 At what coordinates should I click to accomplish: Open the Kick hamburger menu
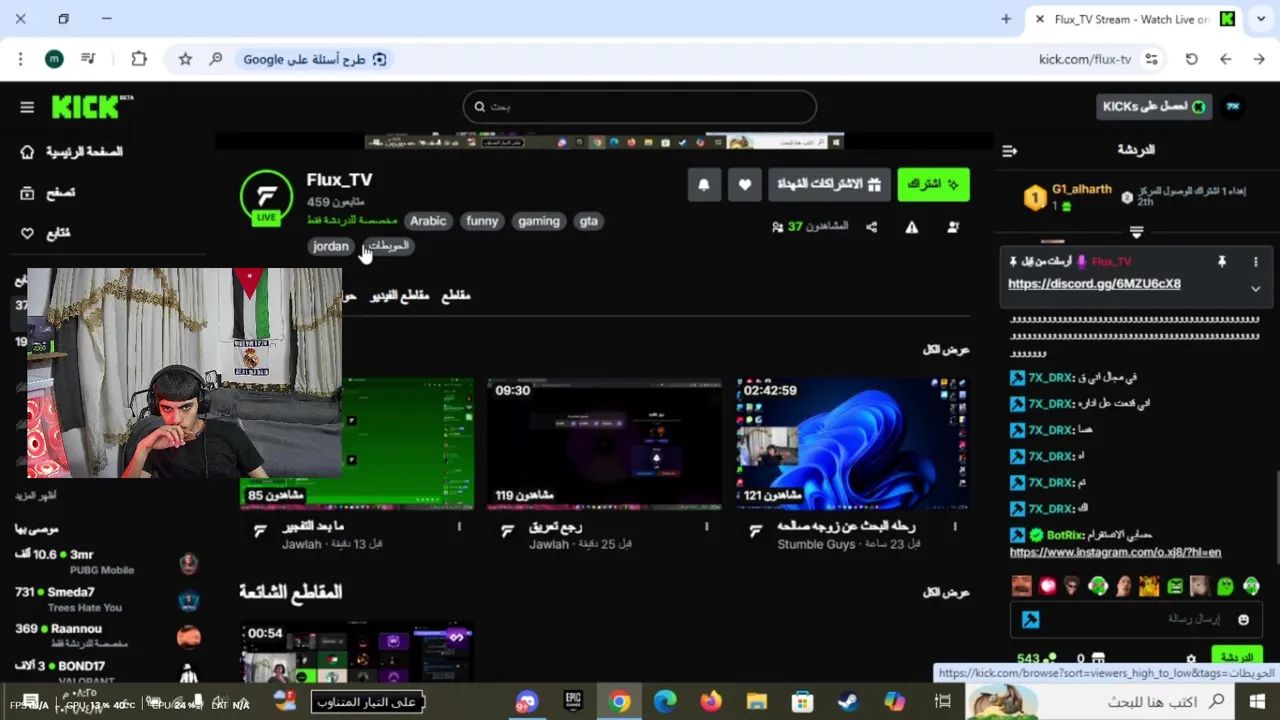(27, 107)
